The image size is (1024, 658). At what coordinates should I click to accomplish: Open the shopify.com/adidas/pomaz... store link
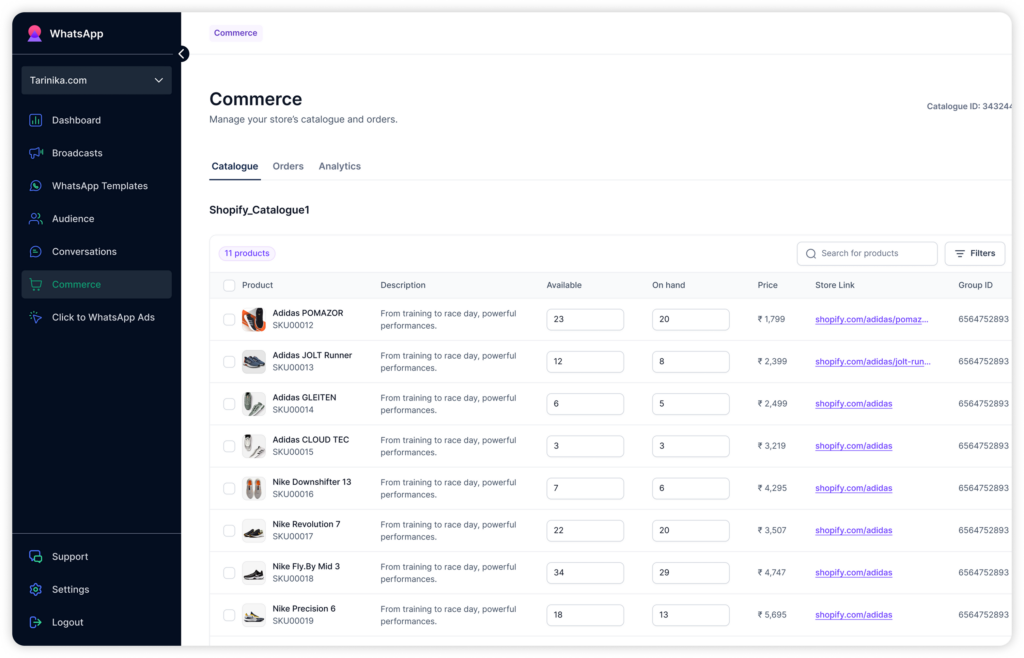coord(871,319)
